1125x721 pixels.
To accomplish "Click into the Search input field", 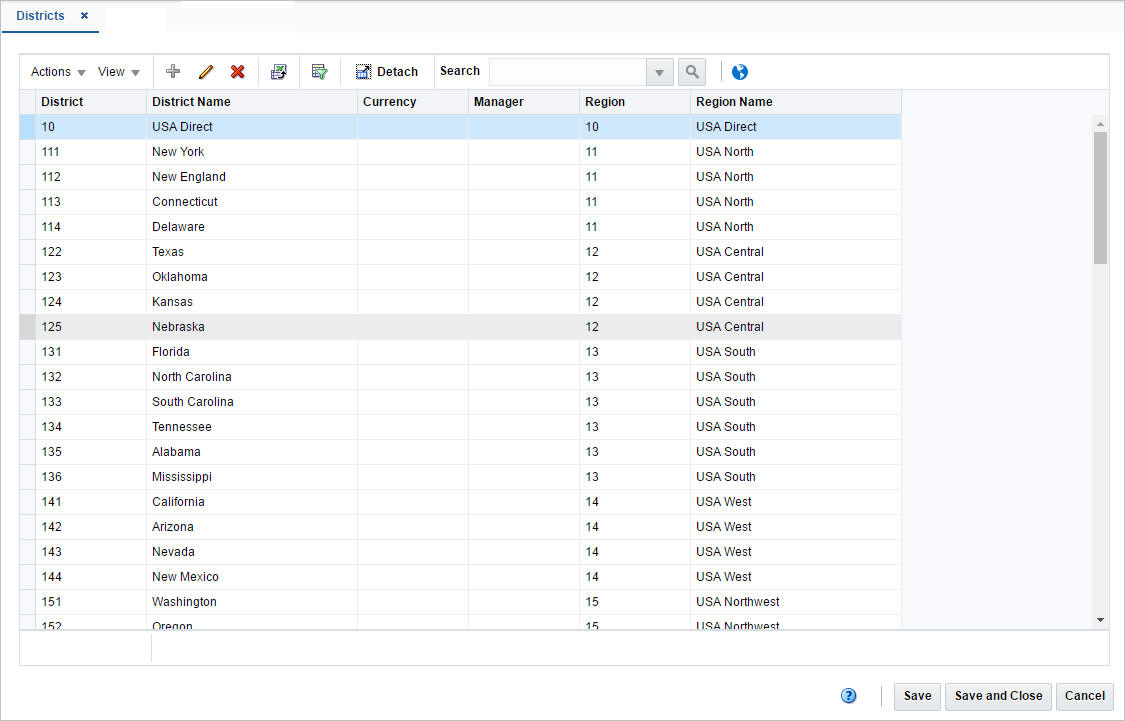I will (568, 72).
